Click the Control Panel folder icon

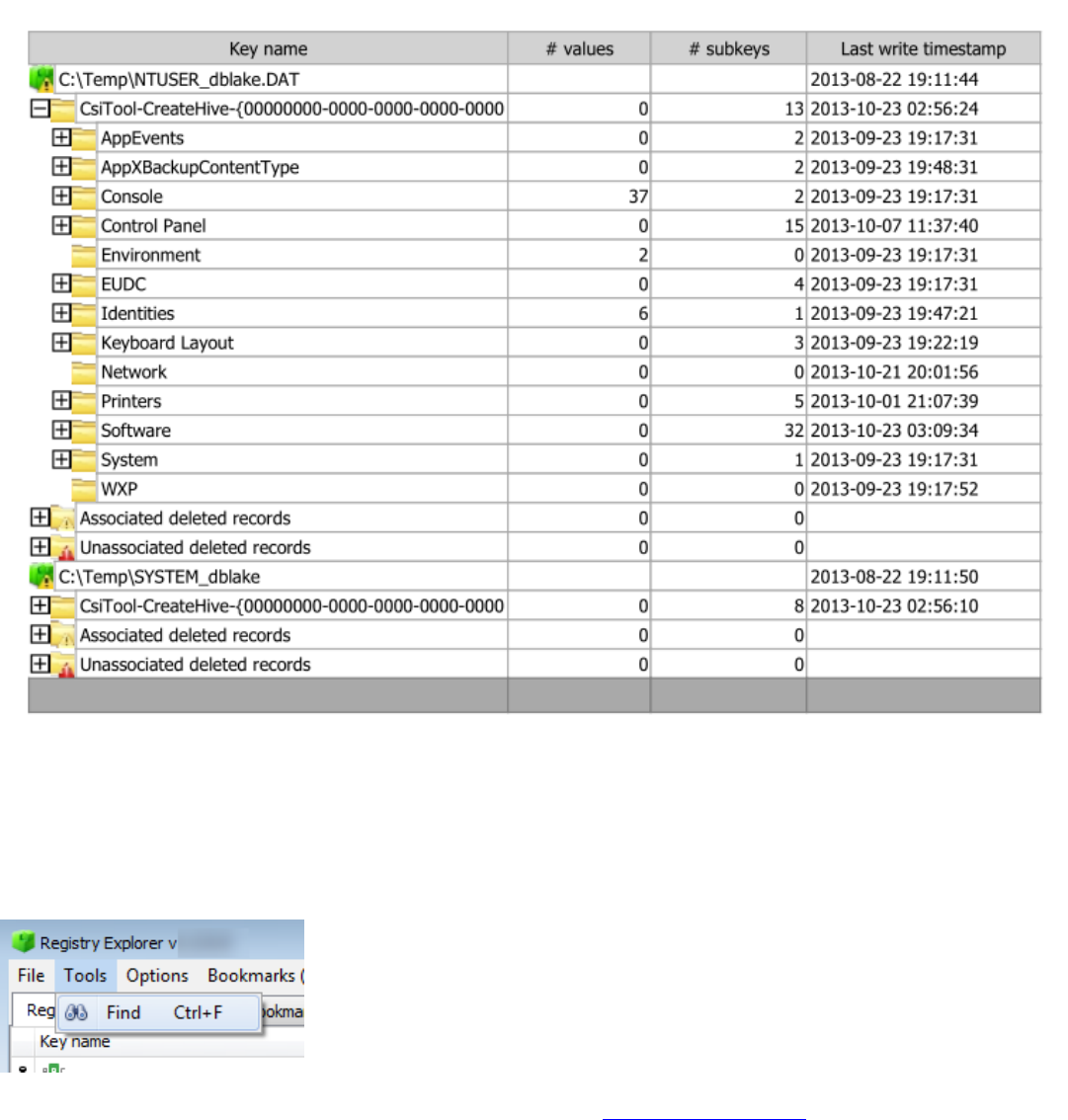pos(84,226)
